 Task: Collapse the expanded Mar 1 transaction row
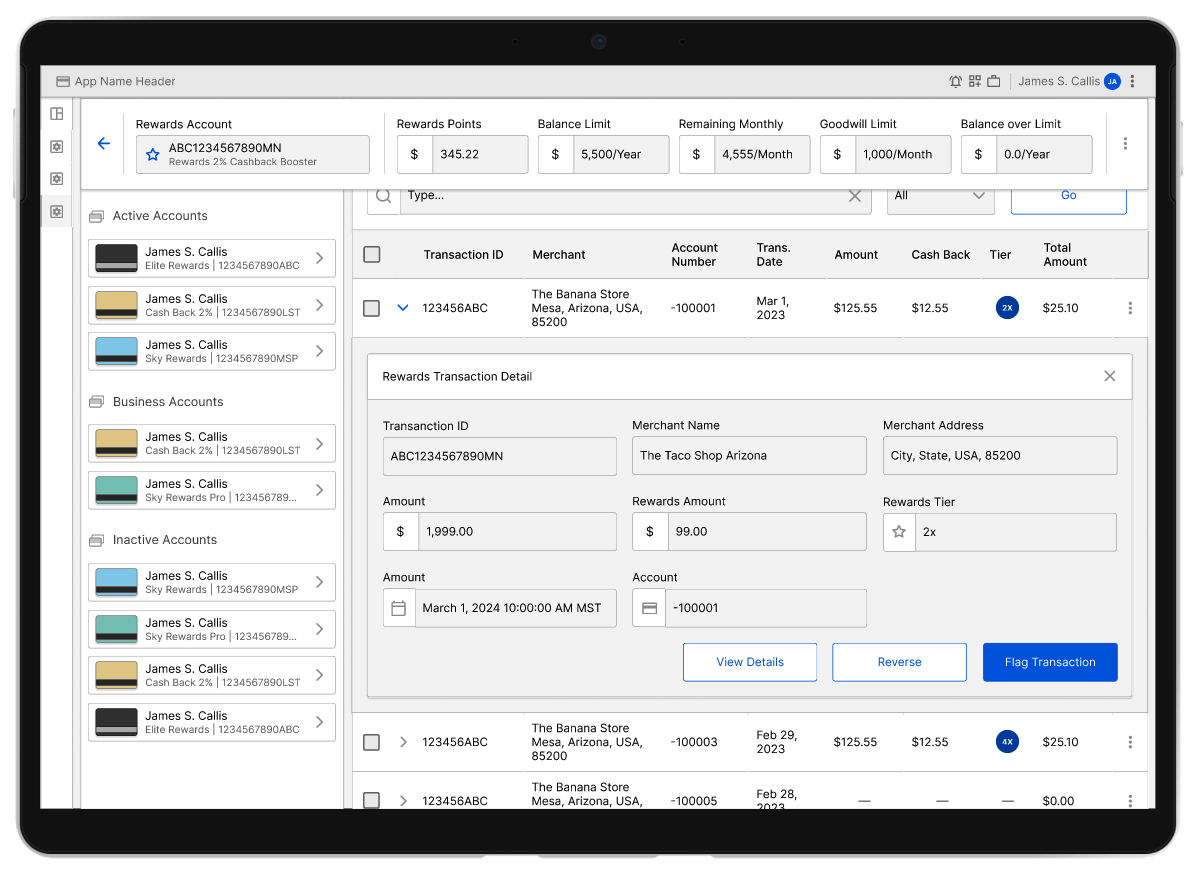click(403, 308)
